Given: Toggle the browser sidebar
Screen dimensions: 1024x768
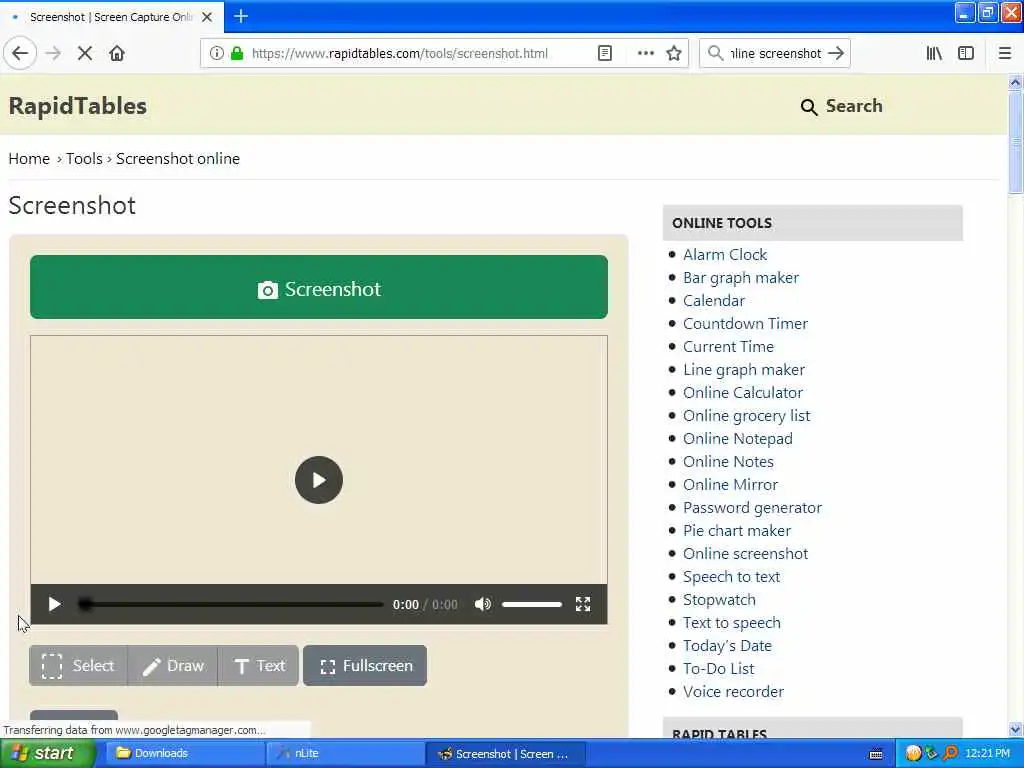Looking at the screenshot, I should (x=966, y=53).
